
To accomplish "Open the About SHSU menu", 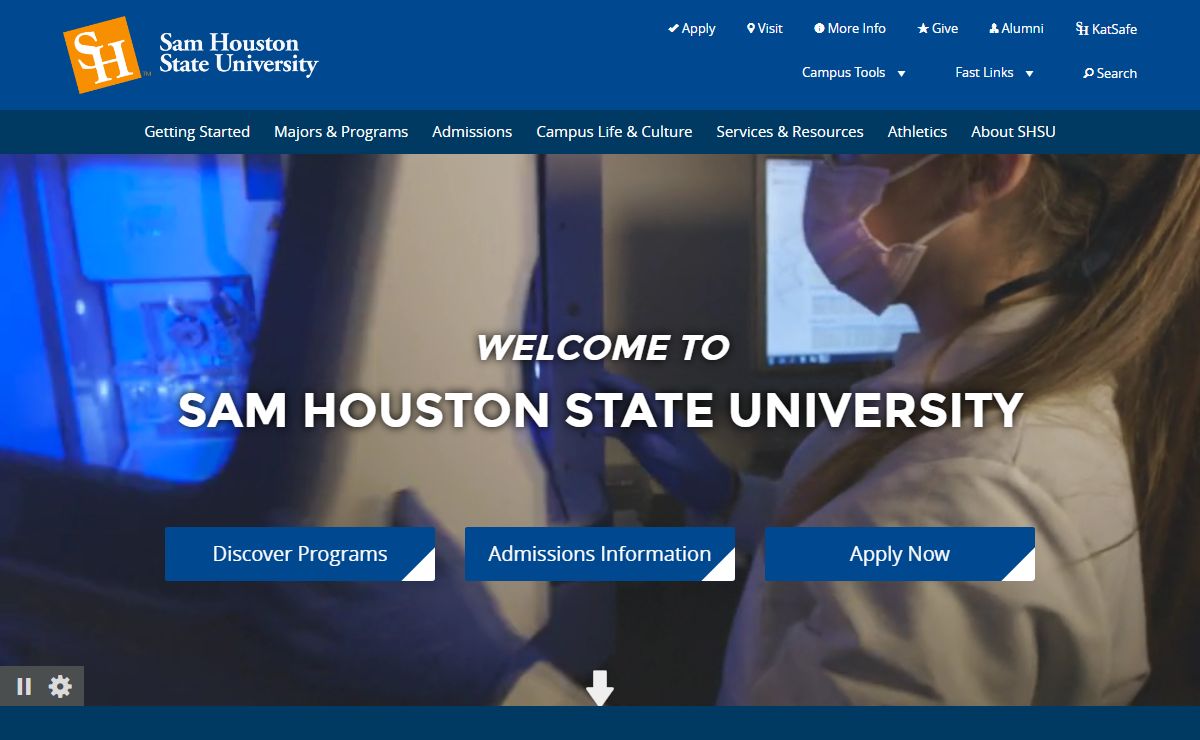I will (x=1013, y=132).
